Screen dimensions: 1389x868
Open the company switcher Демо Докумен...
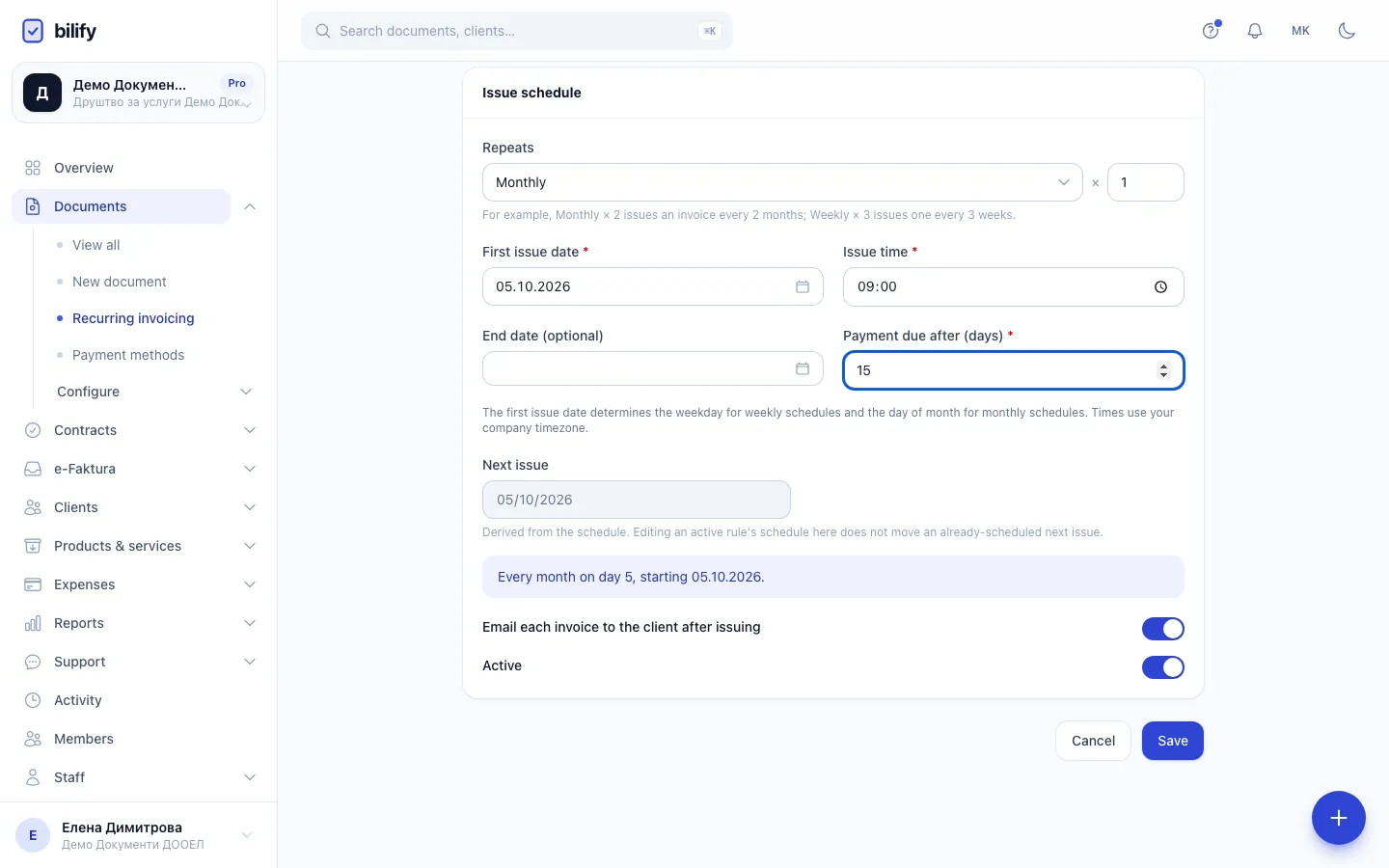[138, 93]
